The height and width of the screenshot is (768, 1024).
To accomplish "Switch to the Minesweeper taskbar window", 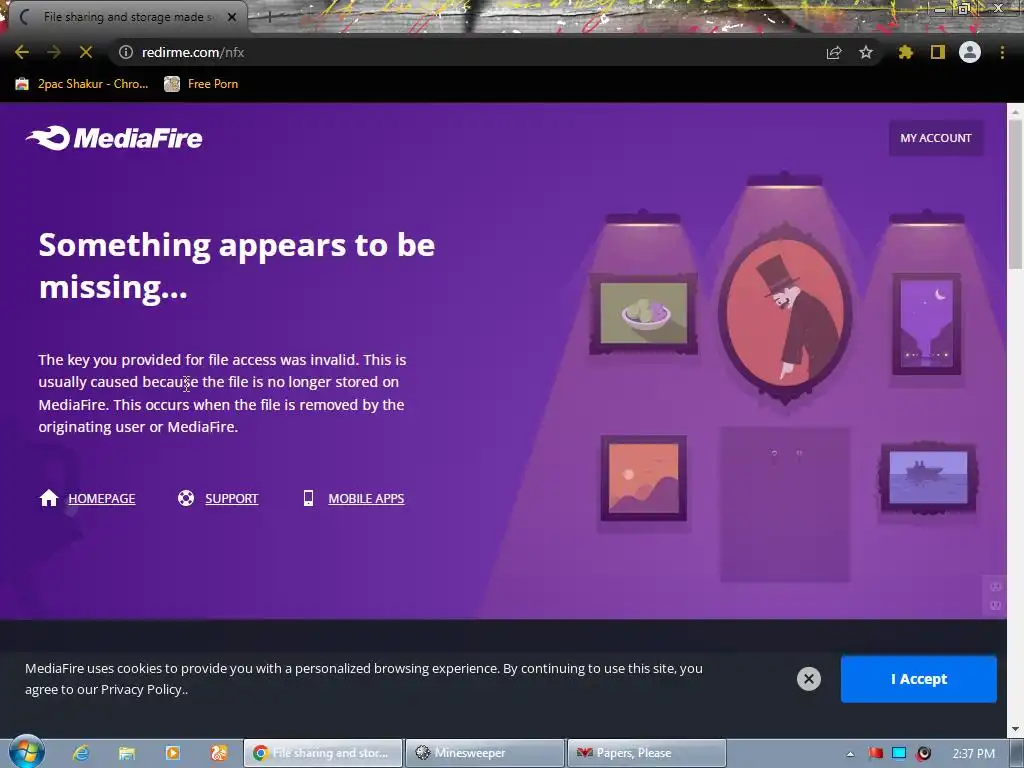I will tap(485, 753).
